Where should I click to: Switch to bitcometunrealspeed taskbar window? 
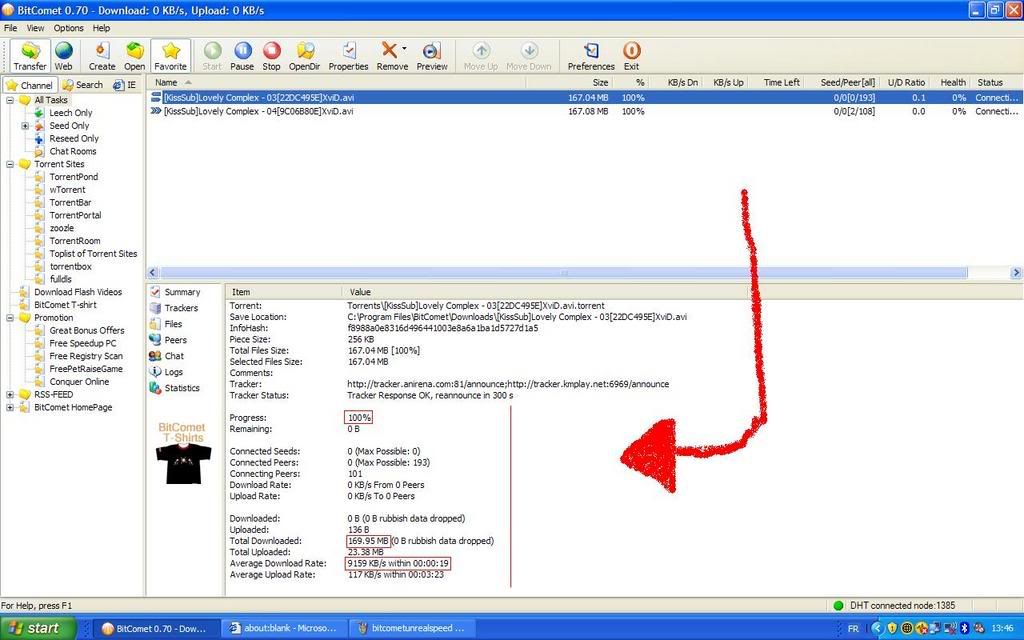[x=412, y=628]
